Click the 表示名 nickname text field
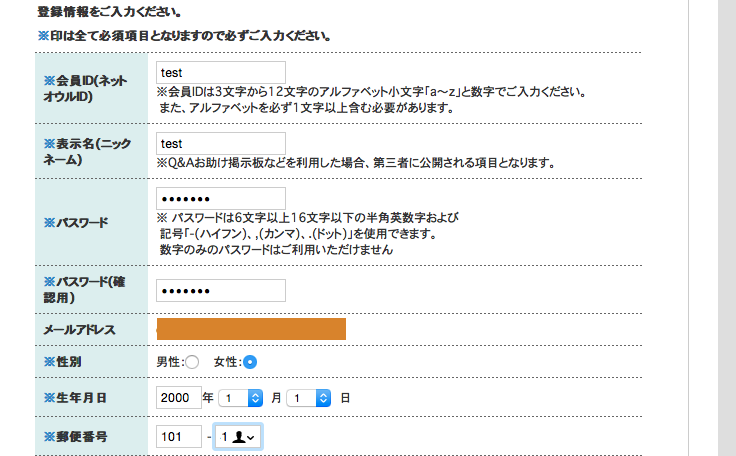 pyautogui.click(x=221, y=144)
